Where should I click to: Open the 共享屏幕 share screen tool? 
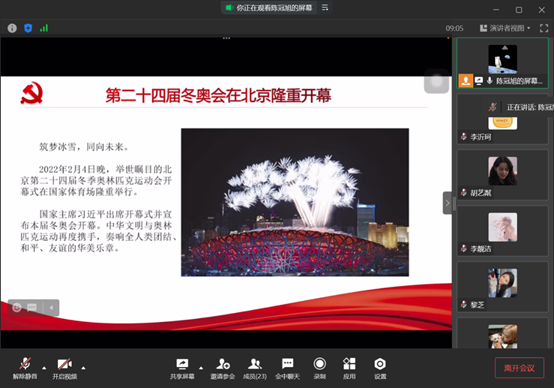click(182, 369)
